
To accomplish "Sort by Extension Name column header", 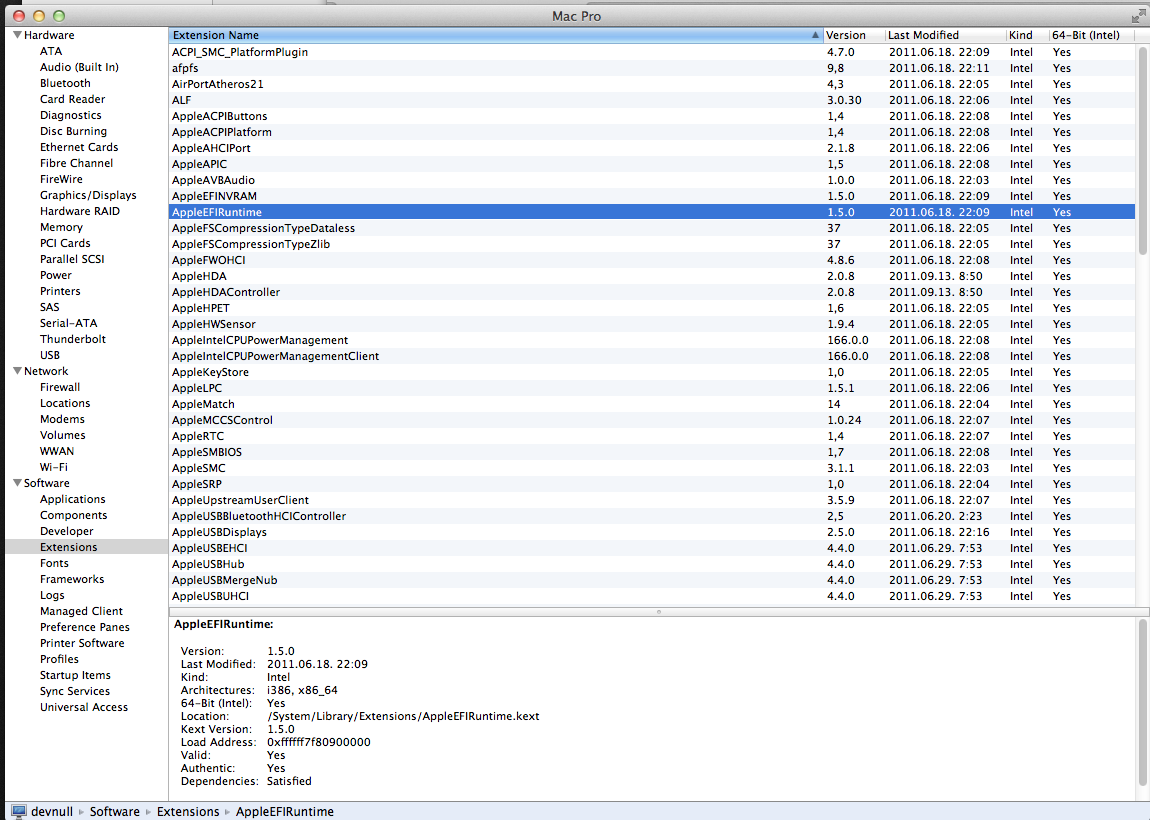I will [496, 35].
